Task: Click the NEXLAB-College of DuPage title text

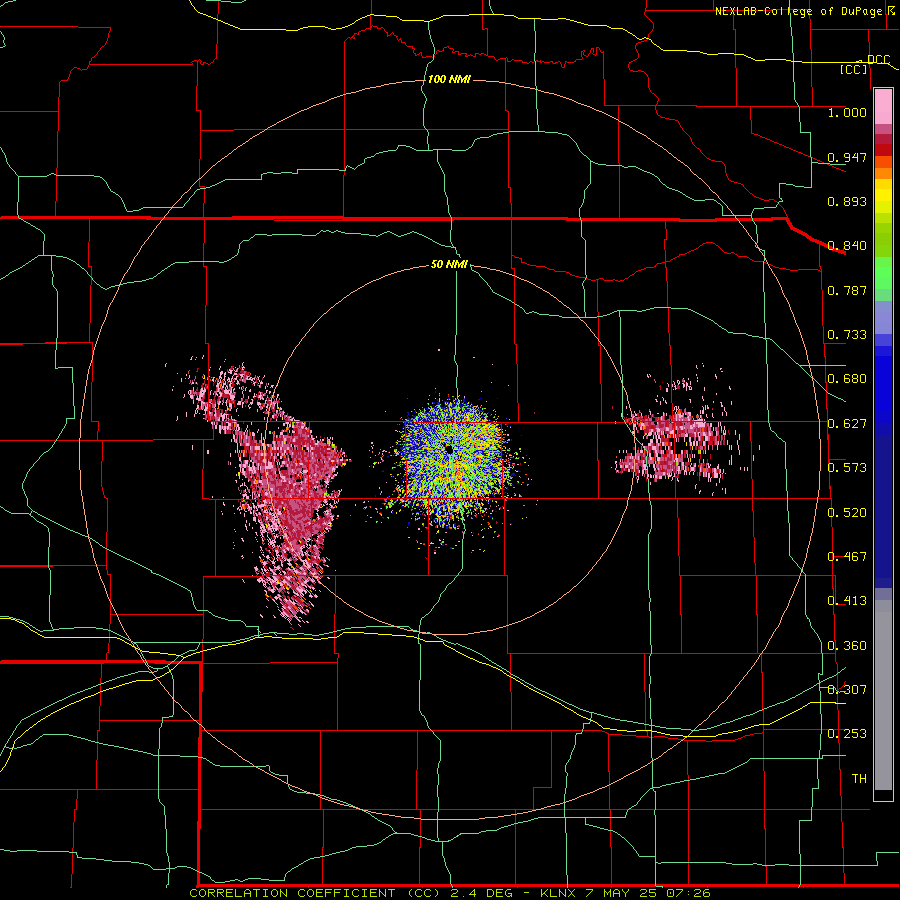Action: [798, 11]
